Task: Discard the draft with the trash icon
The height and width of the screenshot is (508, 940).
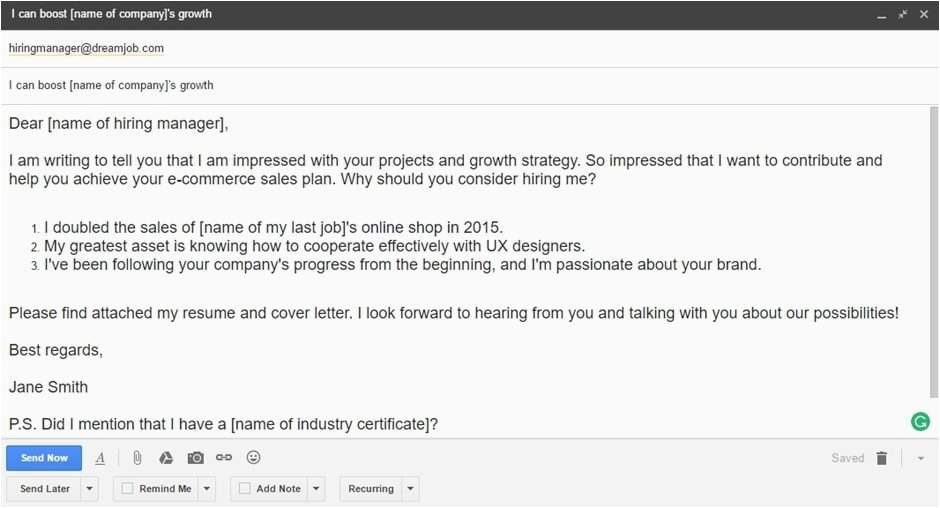Action: pos(881,458)
